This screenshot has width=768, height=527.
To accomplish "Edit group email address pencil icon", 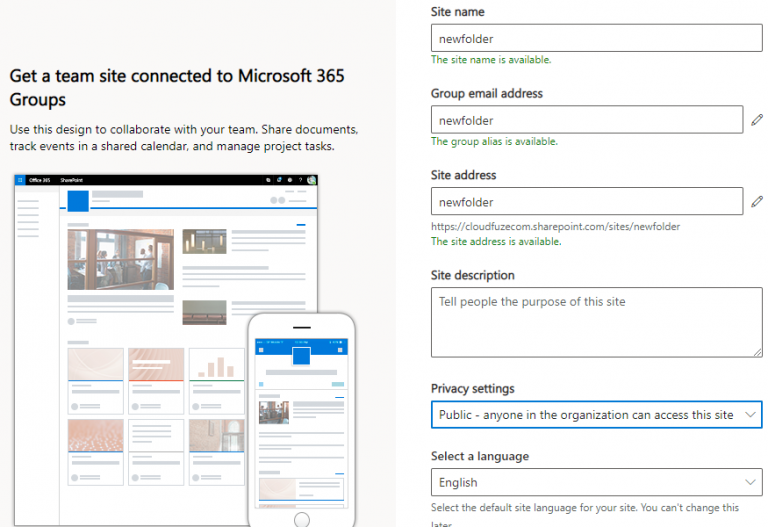I will (757, 120).
